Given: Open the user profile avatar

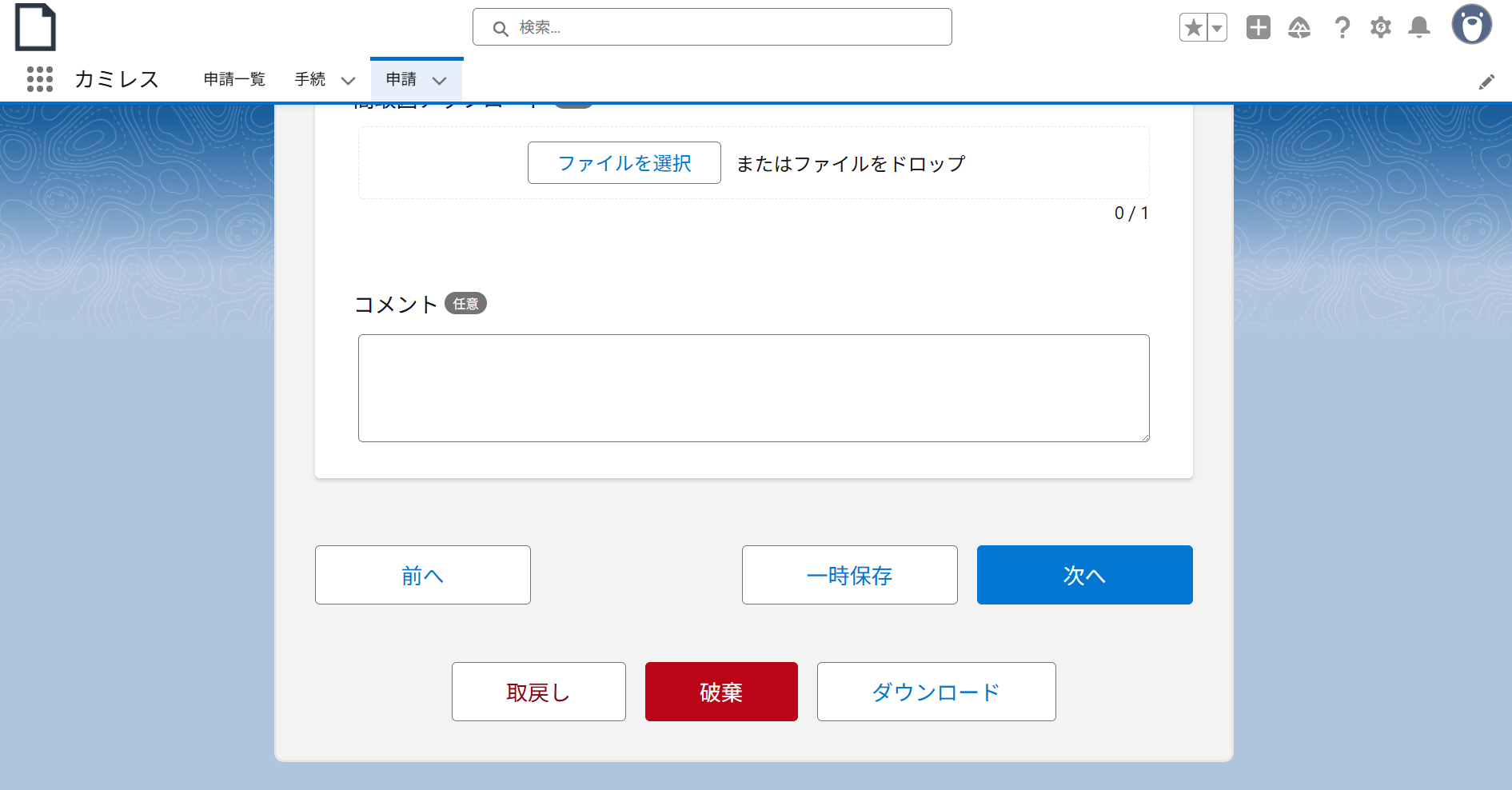Looking at the screenshot, I should [1471, 26].
